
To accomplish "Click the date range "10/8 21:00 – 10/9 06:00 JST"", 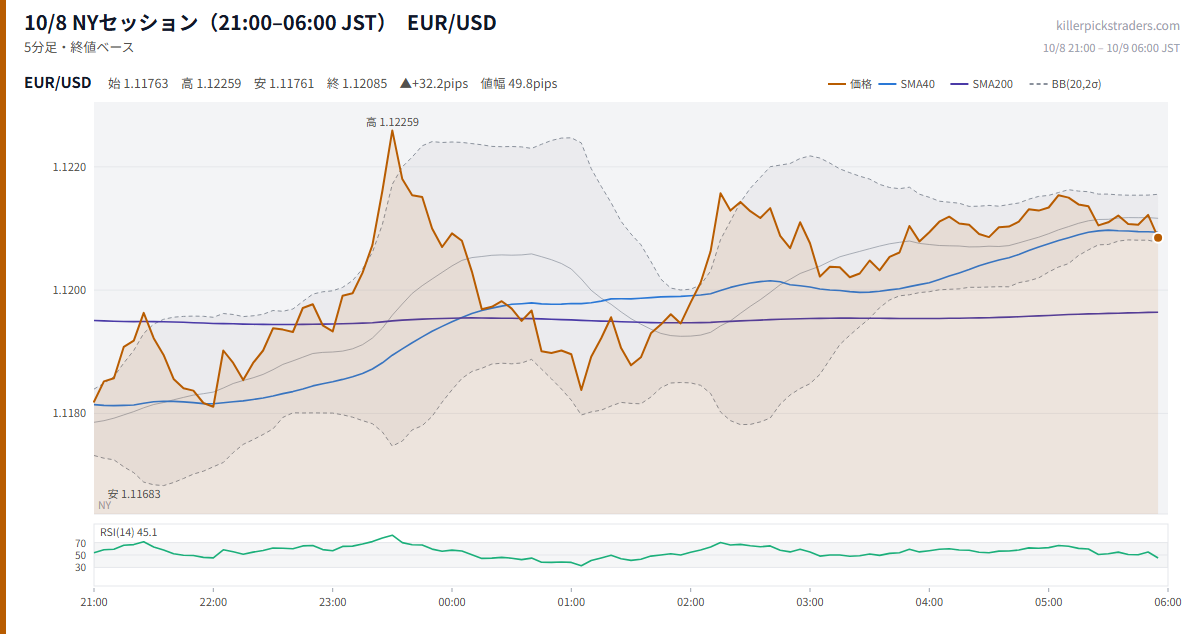I will (x=1111, y=48).
